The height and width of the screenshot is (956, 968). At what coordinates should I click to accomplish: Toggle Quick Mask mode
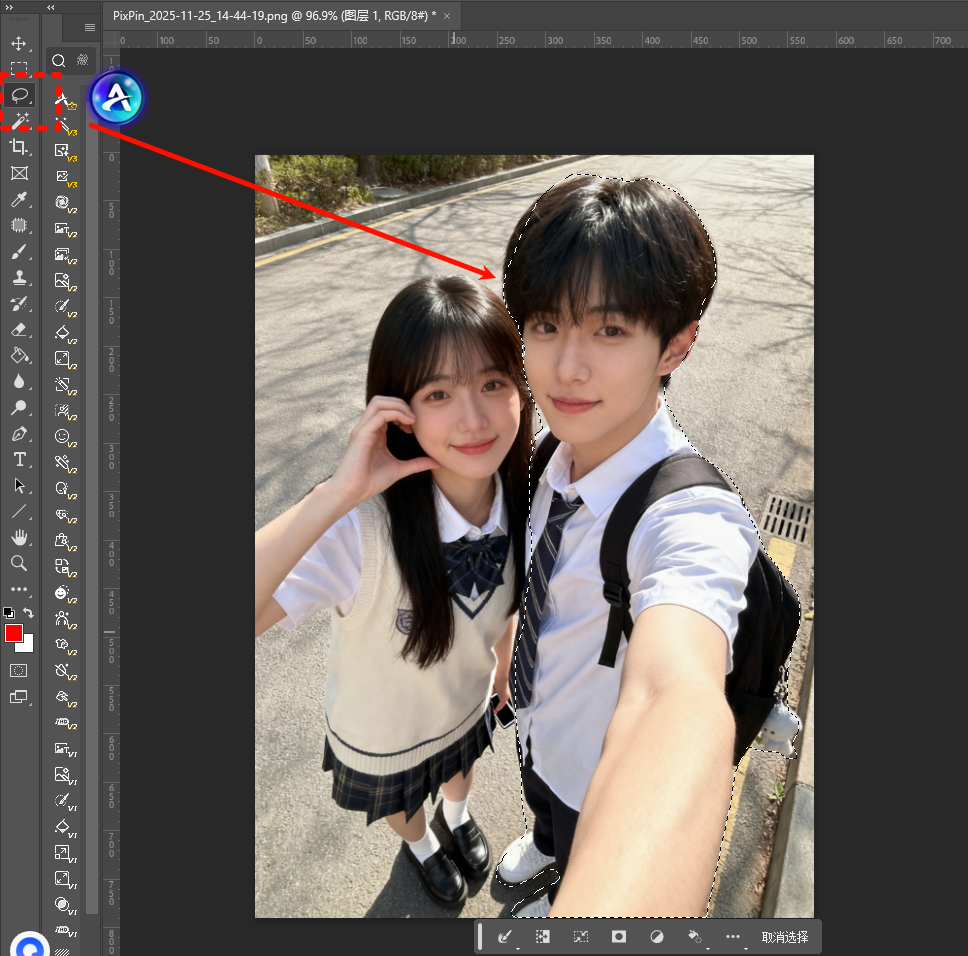[19, 670]
